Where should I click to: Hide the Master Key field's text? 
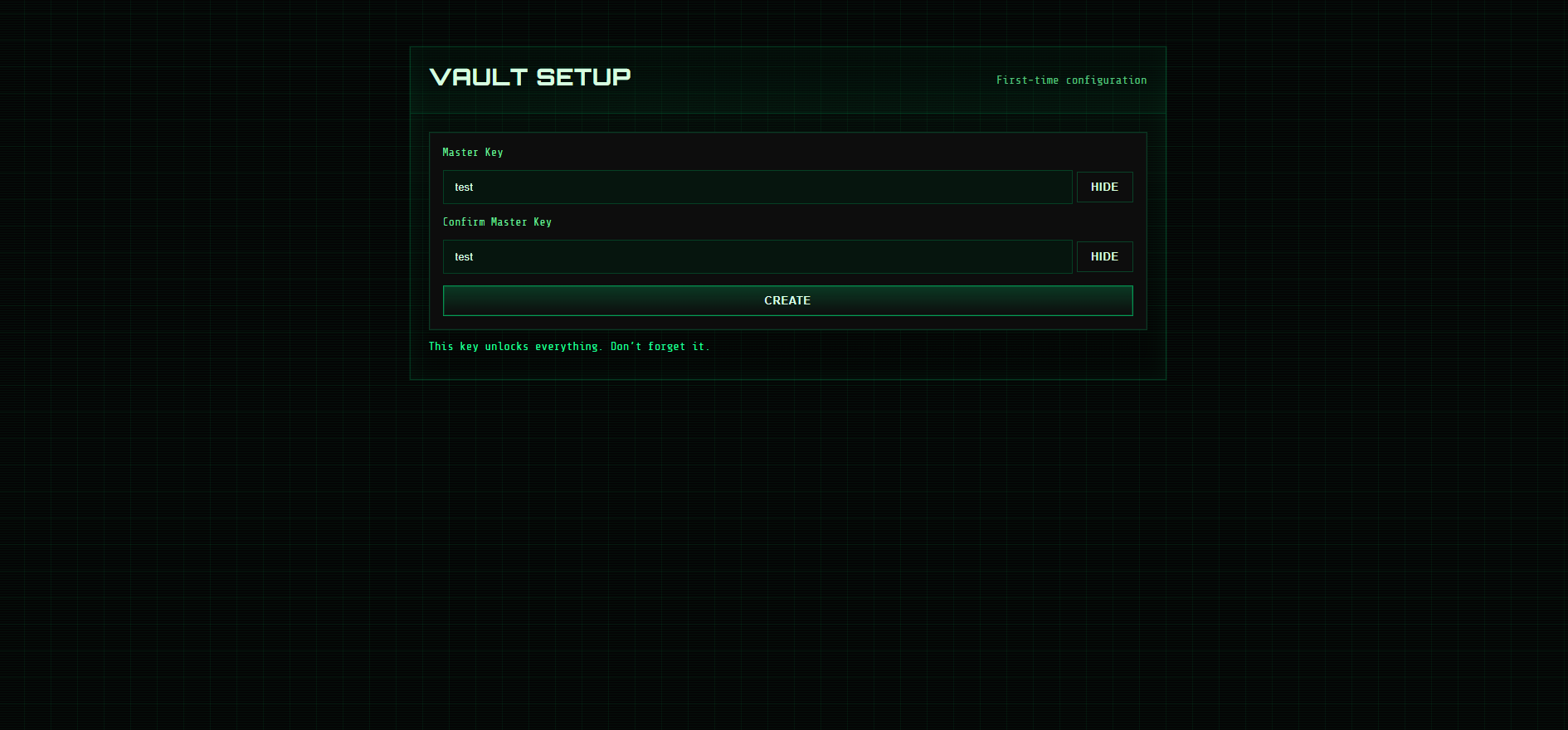[1104, 187]
